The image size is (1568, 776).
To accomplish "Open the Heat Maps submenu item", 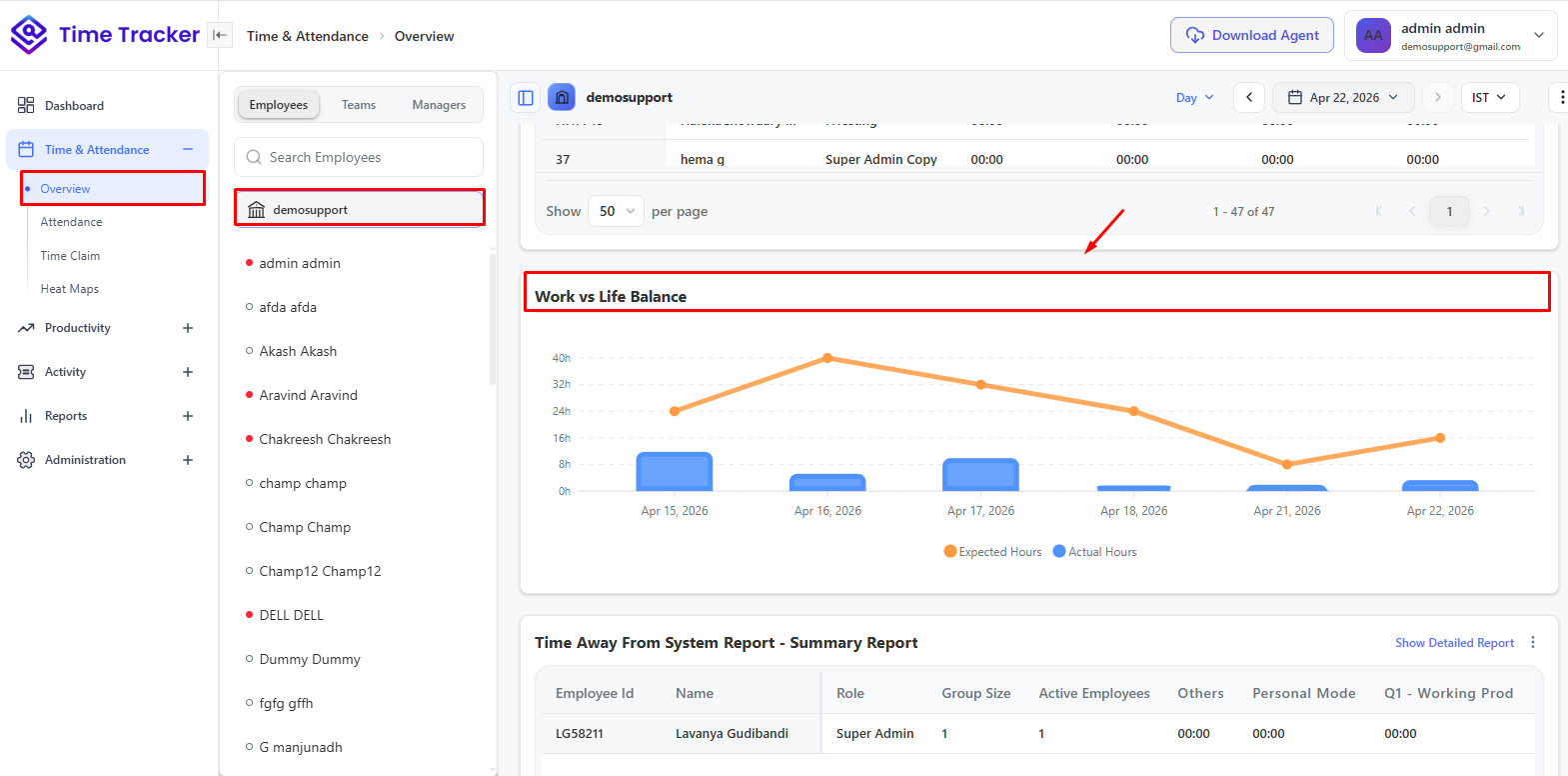I will [x=69, y=289].
